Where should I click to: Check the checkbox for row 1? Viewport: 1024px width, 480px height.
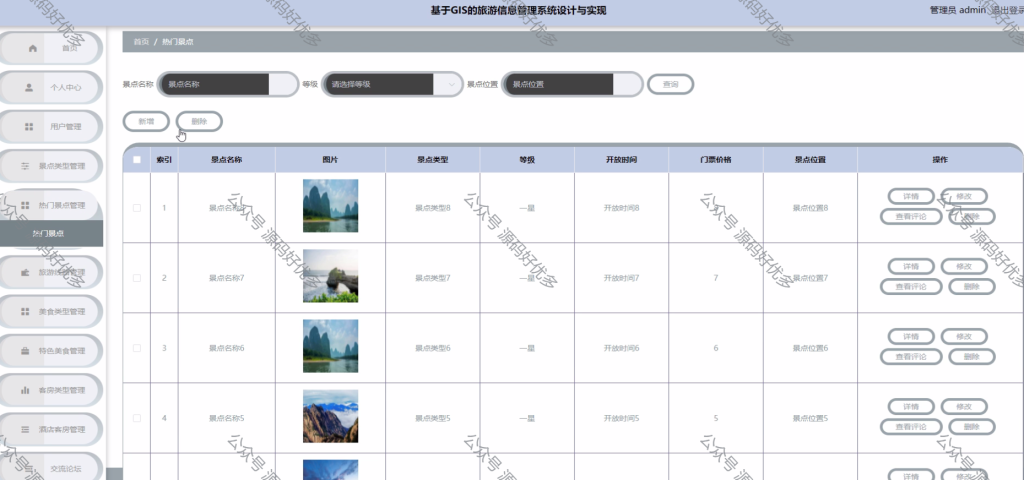136,208
